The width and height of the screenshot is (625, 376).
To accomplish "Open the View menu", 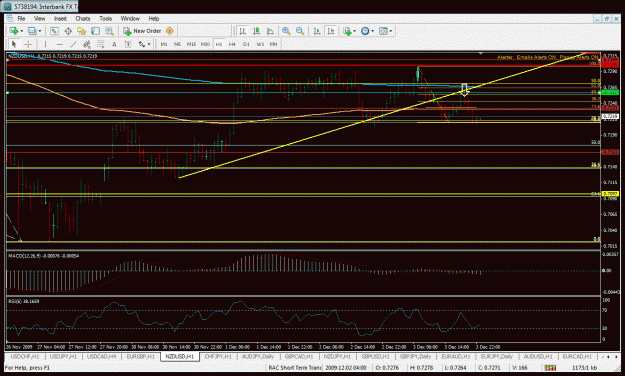I will point(39,18).
